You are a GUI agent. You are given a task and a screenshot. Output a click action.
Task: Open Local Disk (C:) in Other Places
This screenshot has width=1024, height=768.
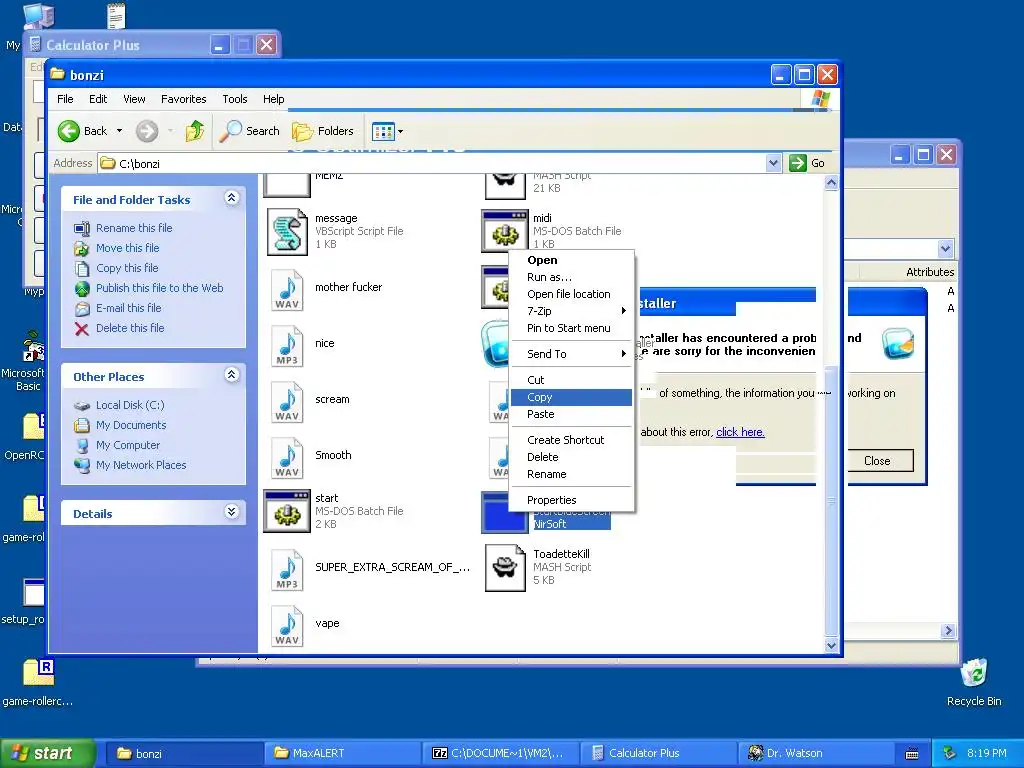(x=130, y=406)
